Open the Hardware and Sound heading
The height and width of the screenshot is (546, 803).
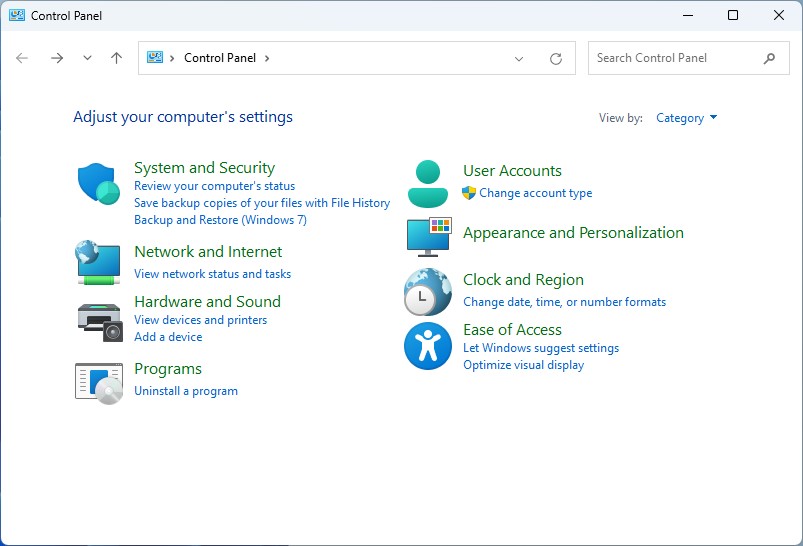pyautogui.click(x=207, y=301)
